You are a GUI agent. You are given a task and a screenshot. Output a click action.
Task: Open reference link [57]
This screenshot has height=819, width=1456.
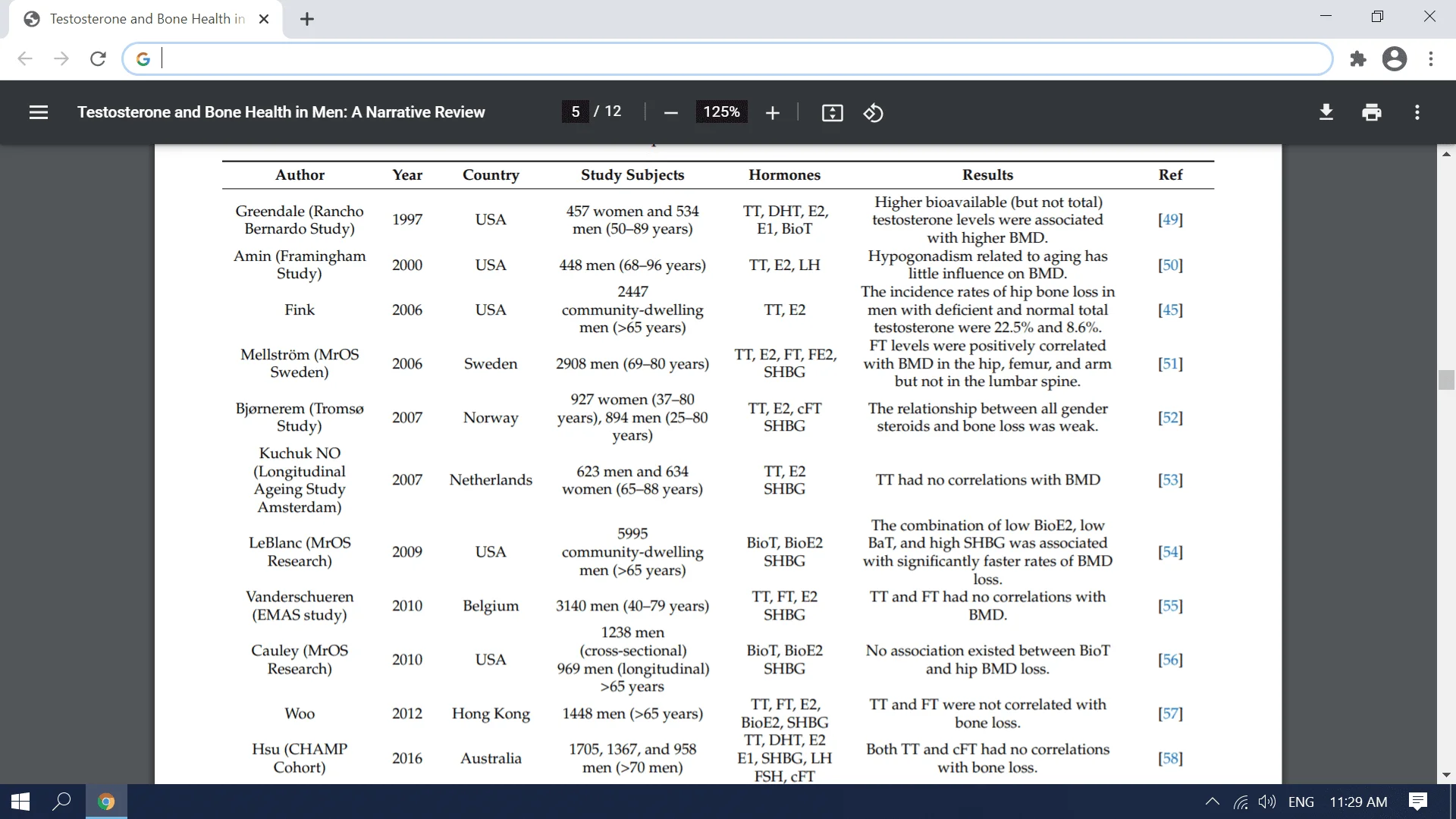(x=1170, y=713)
